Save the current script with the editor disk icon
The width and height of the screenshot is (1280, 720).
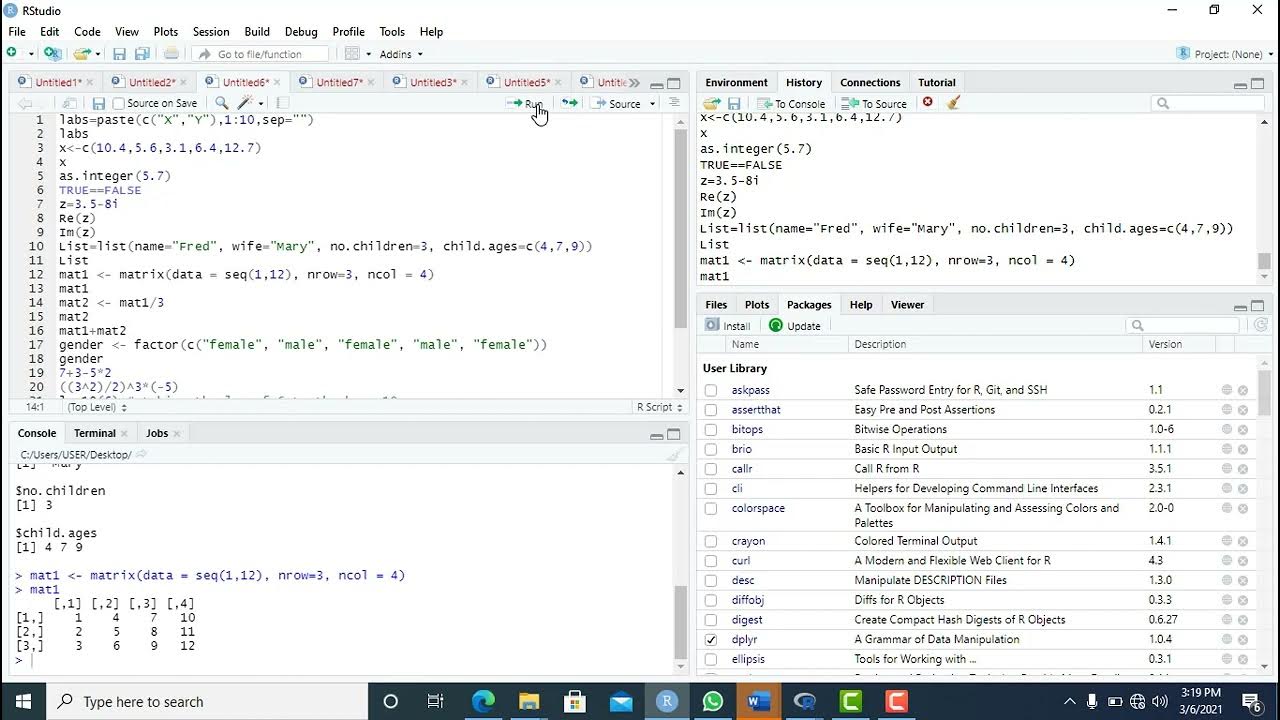(x=98, y=103)
